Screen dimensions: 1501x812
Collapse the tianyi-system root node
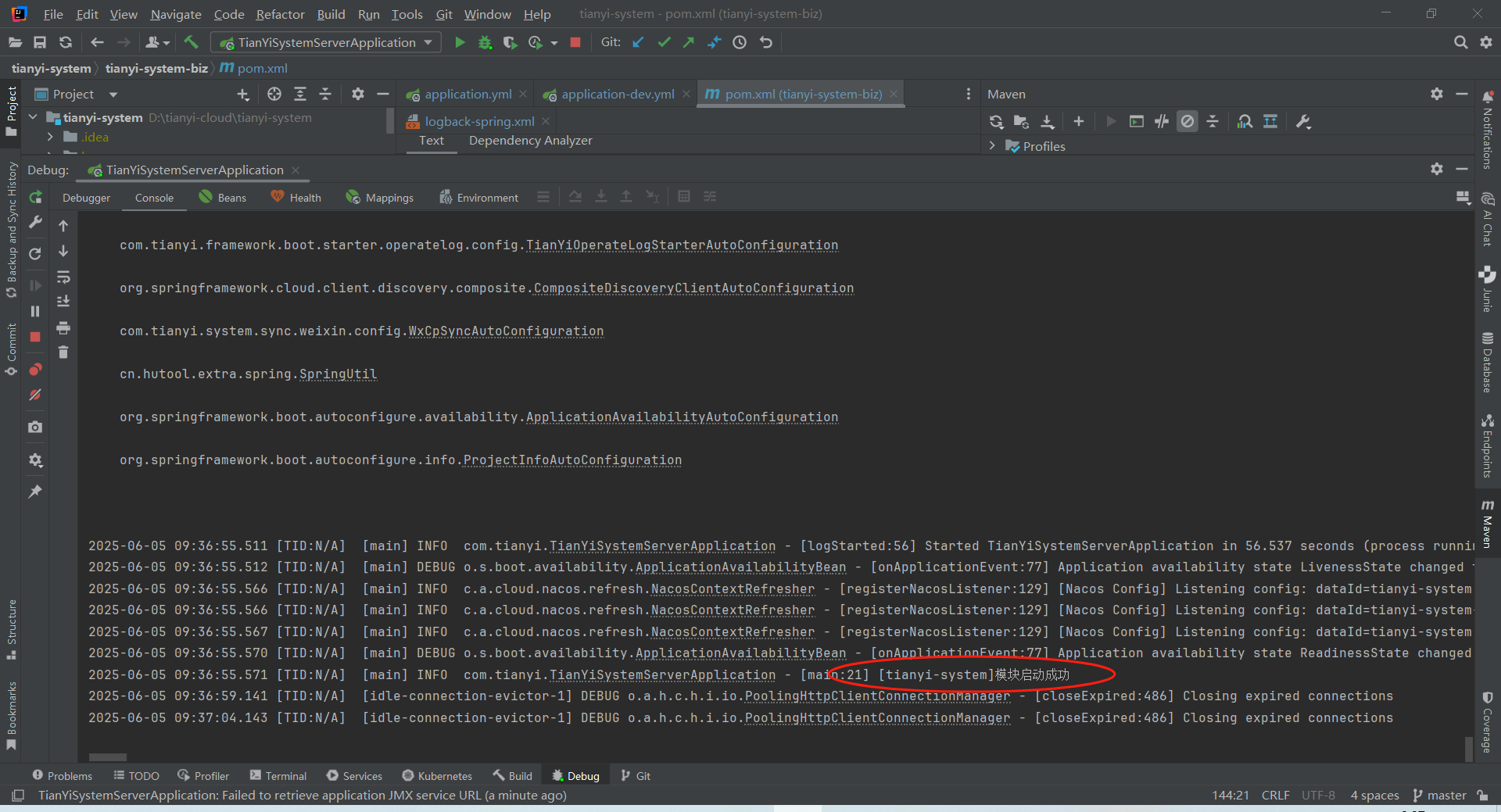coord(33,117)
